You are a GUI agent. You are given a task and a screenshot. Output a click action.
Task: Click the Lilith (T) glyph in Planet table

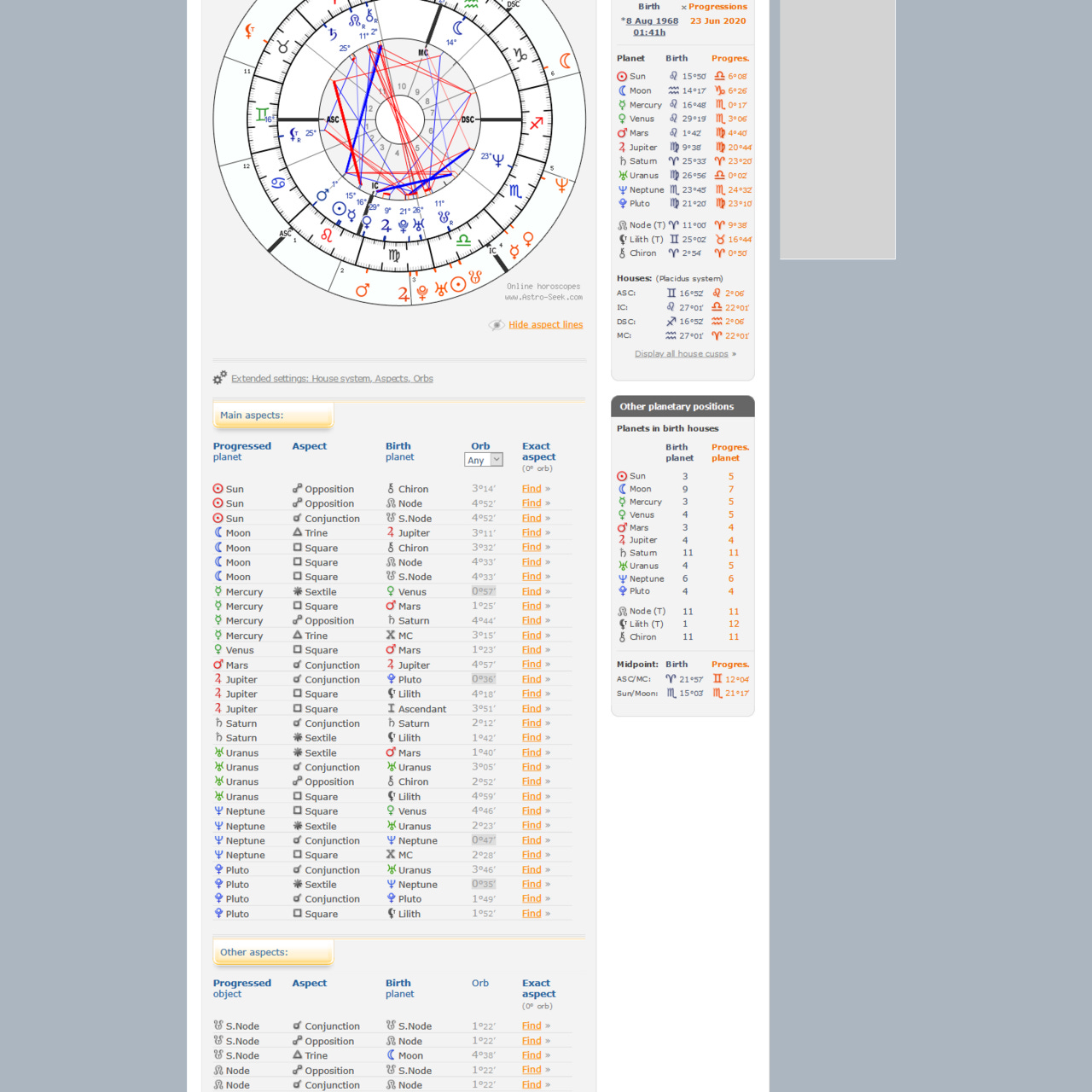point(622,240)
